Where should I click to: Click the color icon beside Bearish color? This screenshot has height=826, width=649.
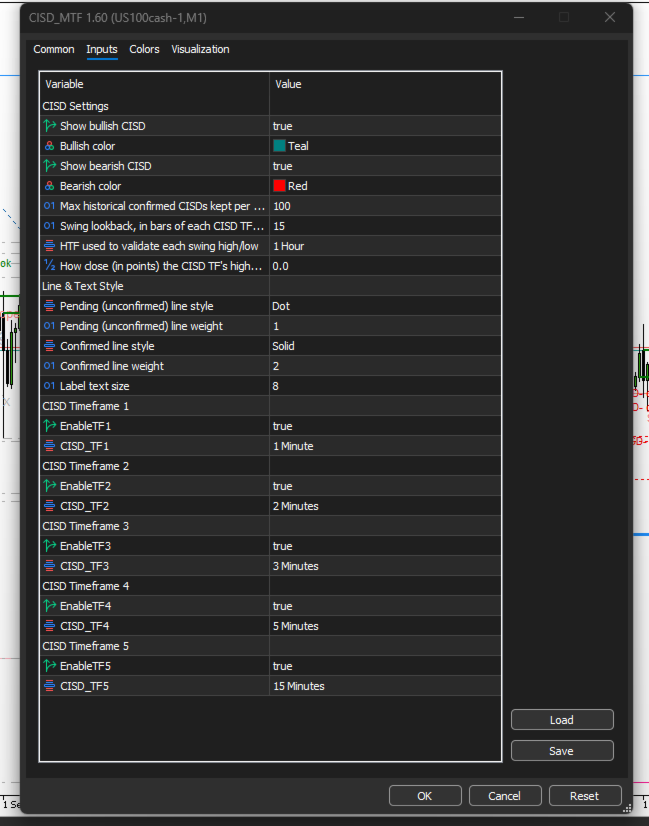click(50, 186)
